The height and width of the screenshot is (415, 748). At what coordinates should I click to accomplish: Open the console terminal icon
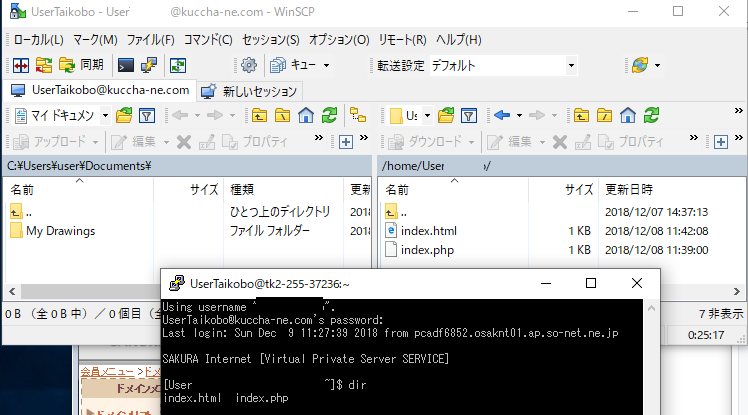pos(126,65)
